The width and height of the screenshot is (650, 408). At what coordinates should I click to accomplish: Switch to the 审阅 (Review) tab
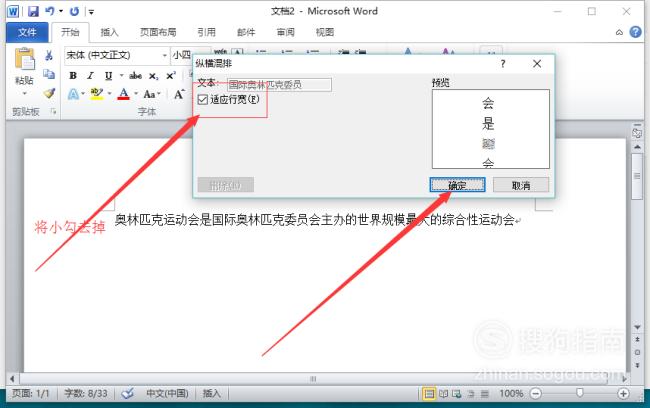click(286, 32)
